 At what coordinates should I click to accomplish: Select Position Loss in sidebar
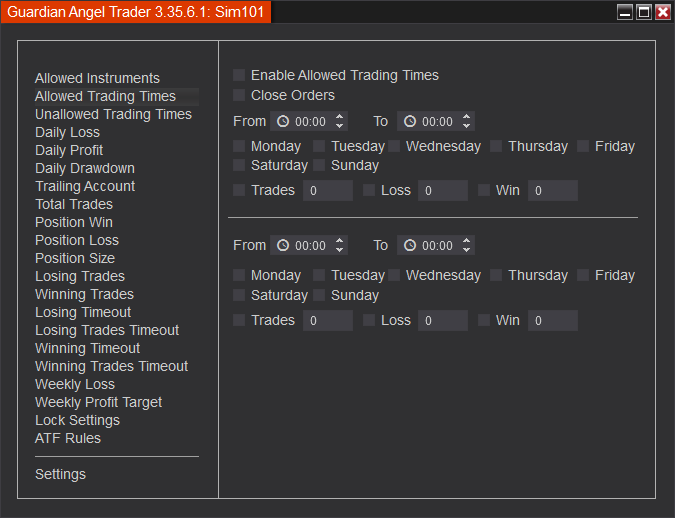pyautogui.click(x=77, y=240)
